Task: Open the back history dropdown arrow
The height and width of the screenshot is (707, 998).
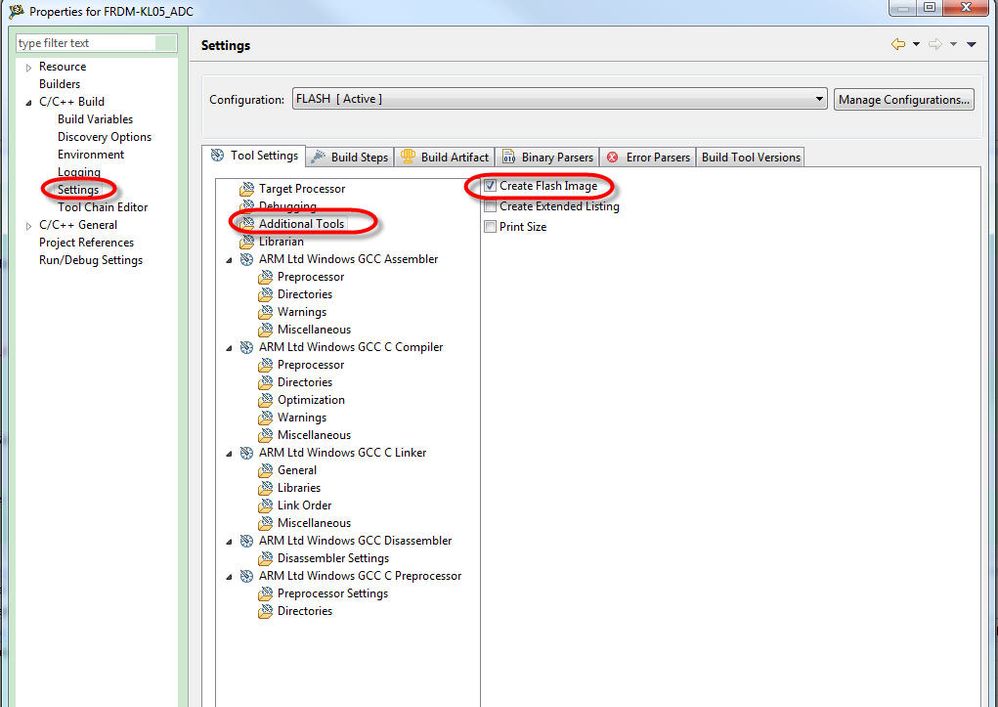Action: click(917, 44)
